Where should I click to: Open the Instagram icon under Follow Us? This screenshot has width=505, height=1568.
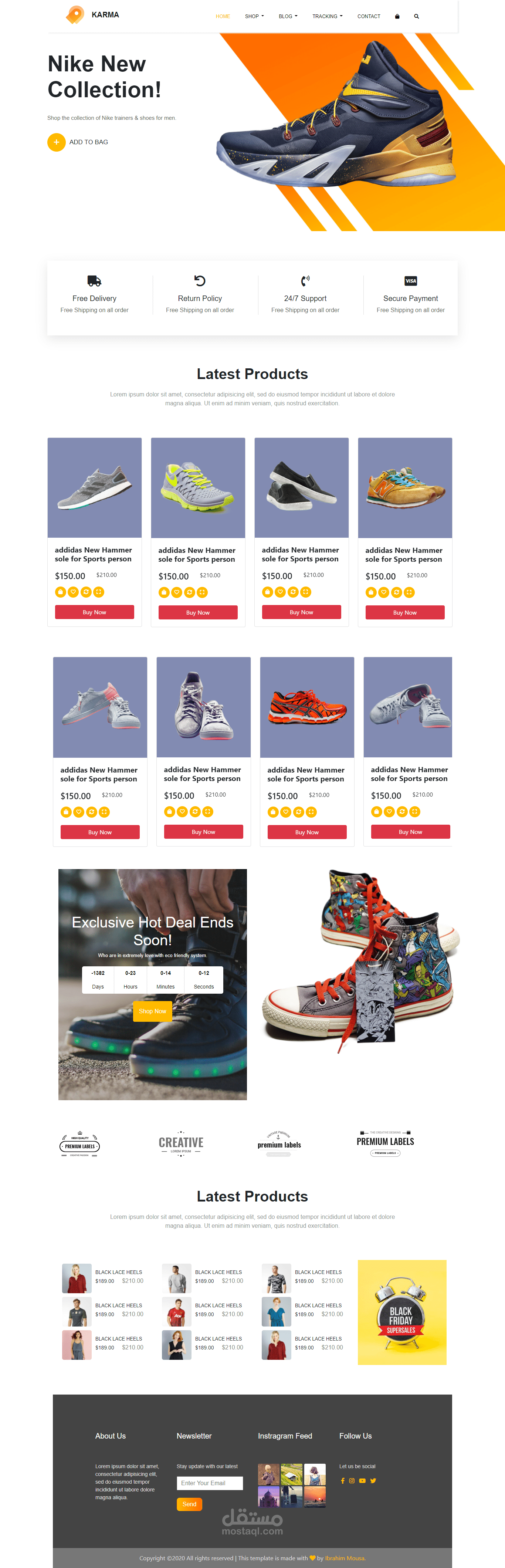tap(352, 1481)
